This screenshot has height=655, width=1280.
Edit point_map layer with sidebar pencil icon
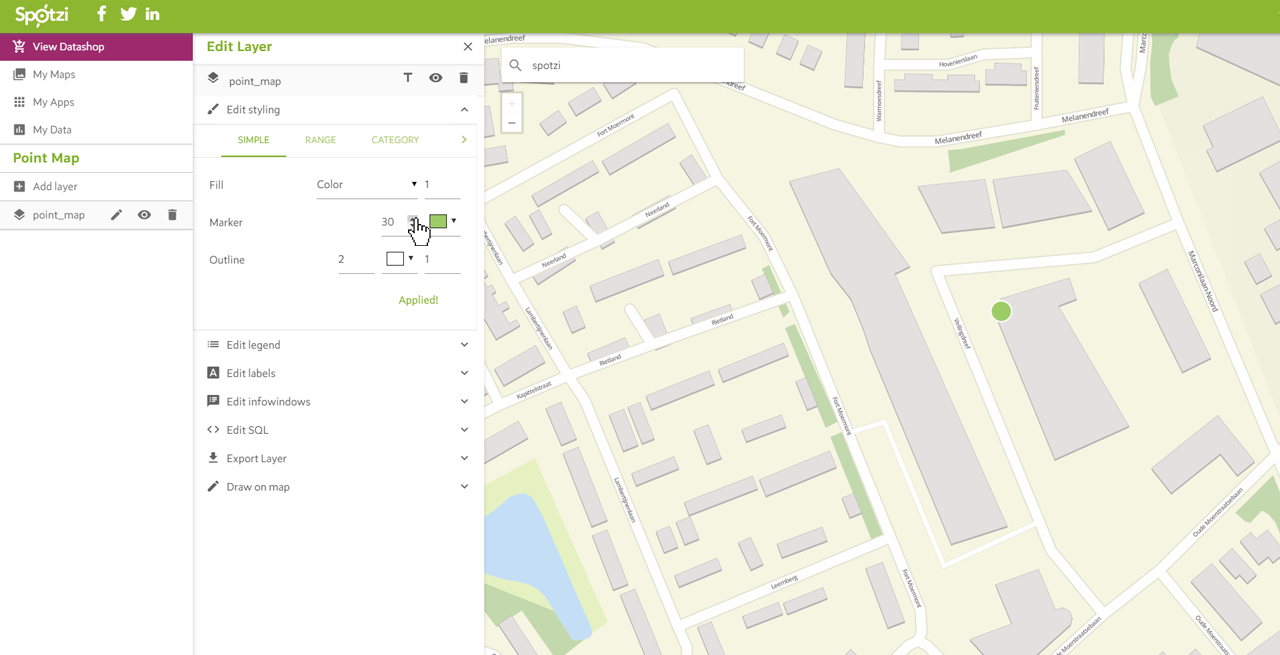coord(116,215)
